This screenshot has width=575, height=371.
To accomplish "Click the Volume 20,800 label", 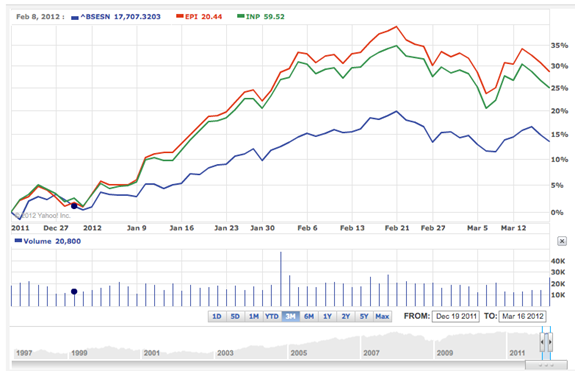I will pos(52,241).
